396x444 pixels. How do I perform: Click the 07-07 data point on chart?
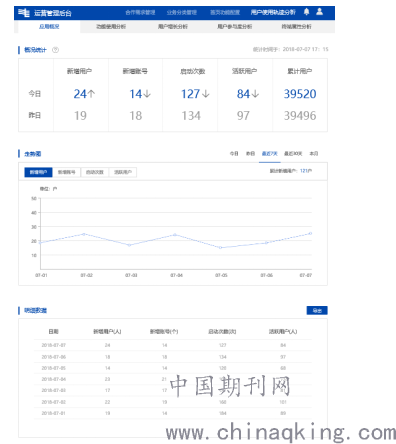[310, 233]
